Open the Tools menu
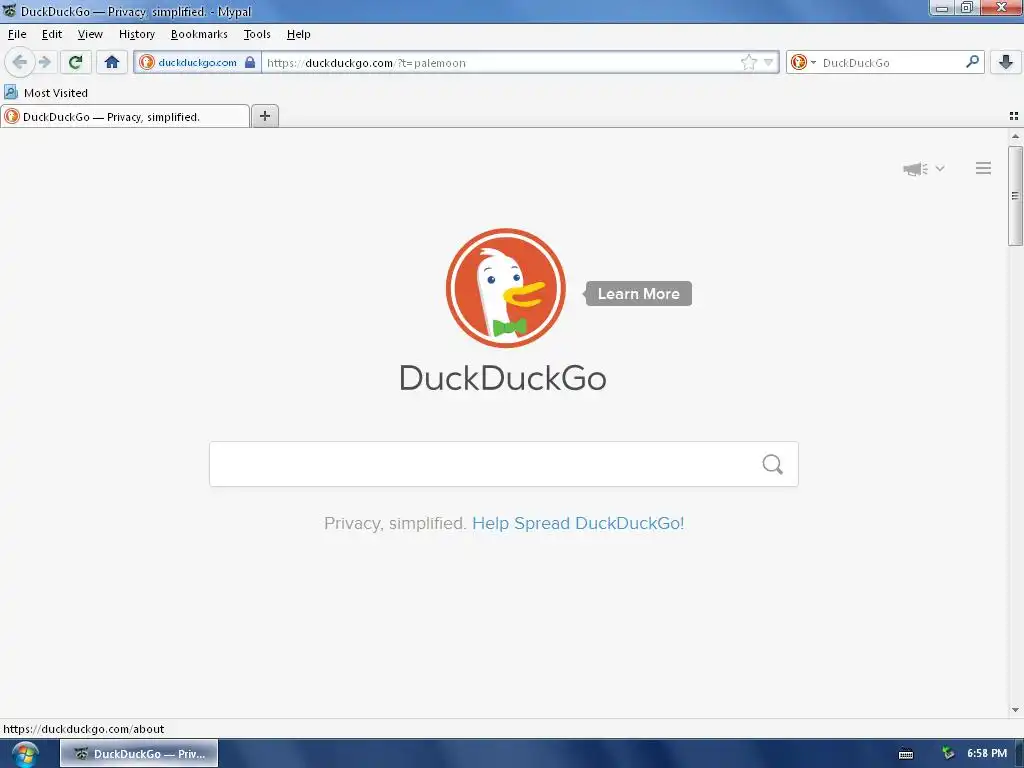This screenshot has width=1024, height=768. pyautogui.click(x=257, y=34)
